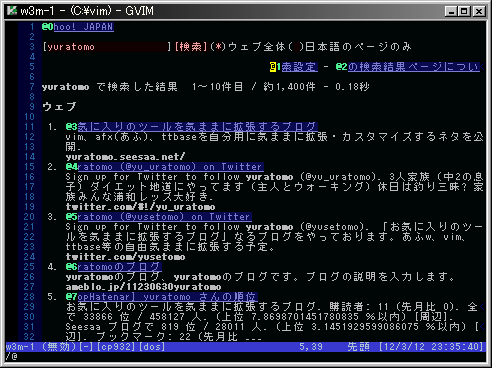Click the description text starting 'vim、afx(あふ)、ttbase'
The height and width of the screenshot is (368, 492).
pyautogui.click(x=274, y=137)
